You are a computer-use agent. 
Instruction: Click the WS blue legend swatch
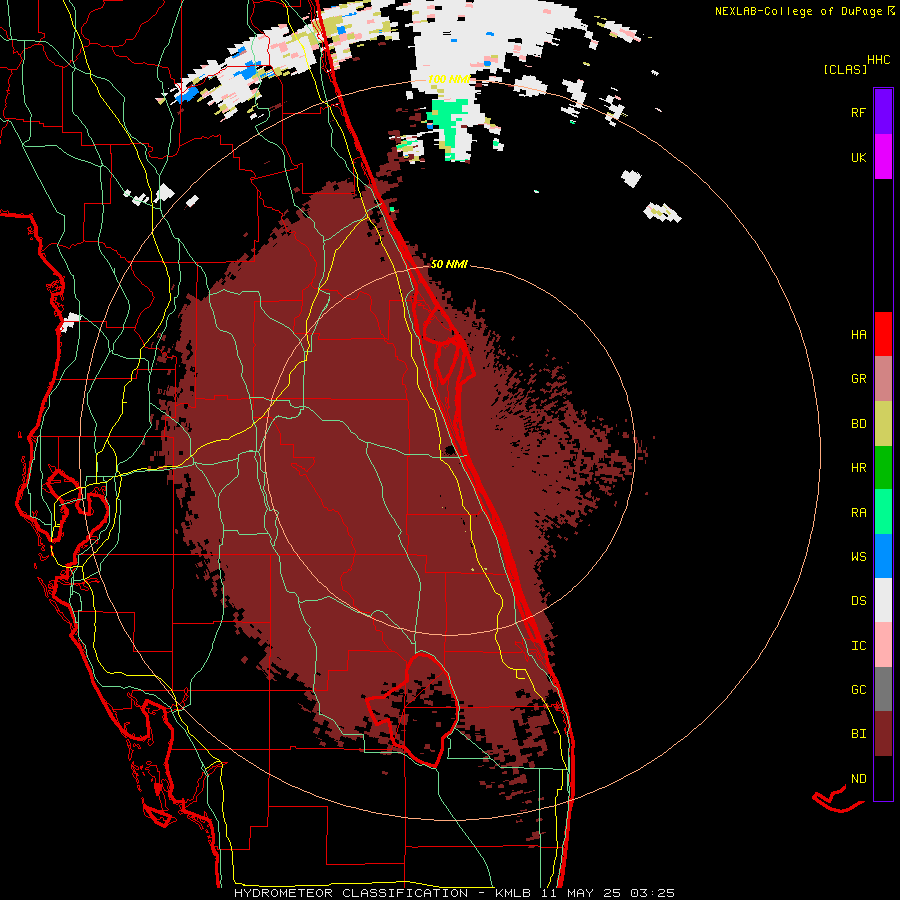[x=883, y=556]
